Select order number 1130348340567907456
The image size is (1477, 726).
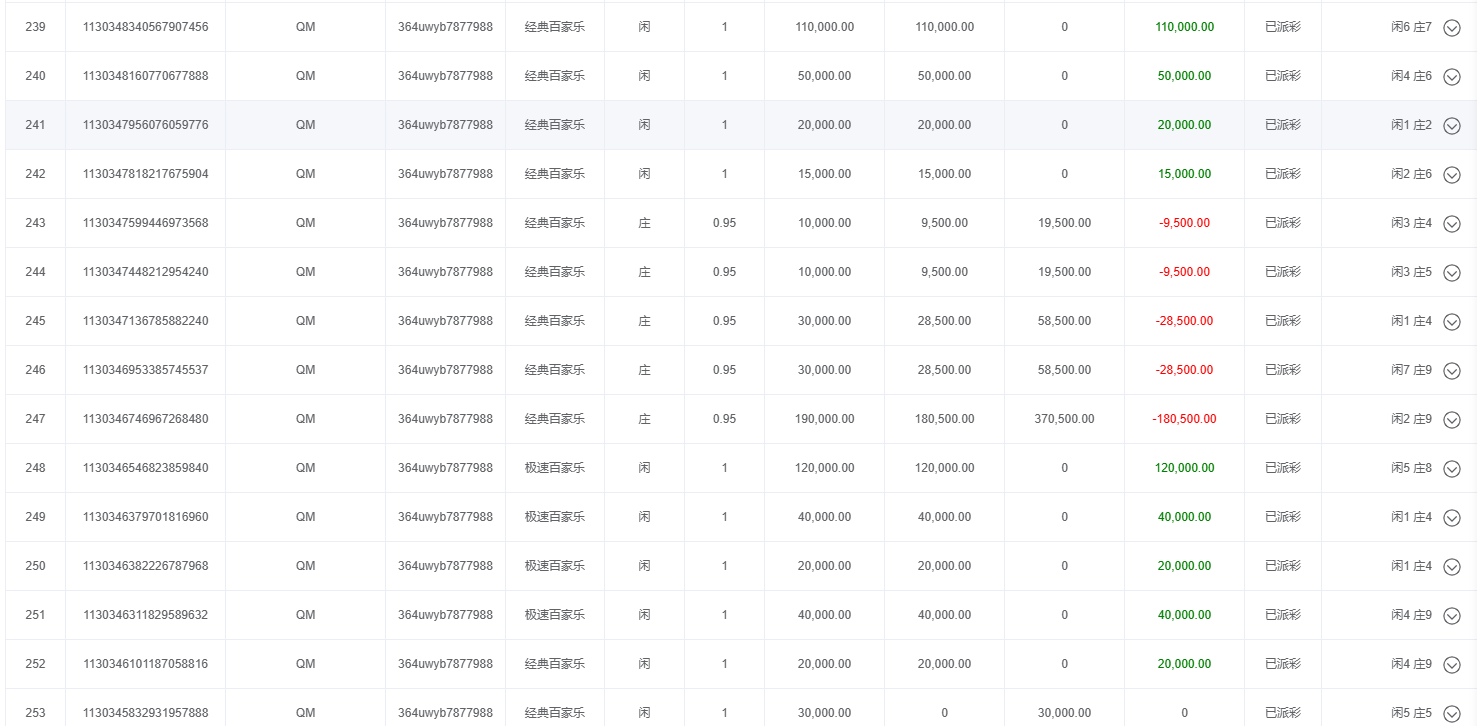click(x=145, y=27)
